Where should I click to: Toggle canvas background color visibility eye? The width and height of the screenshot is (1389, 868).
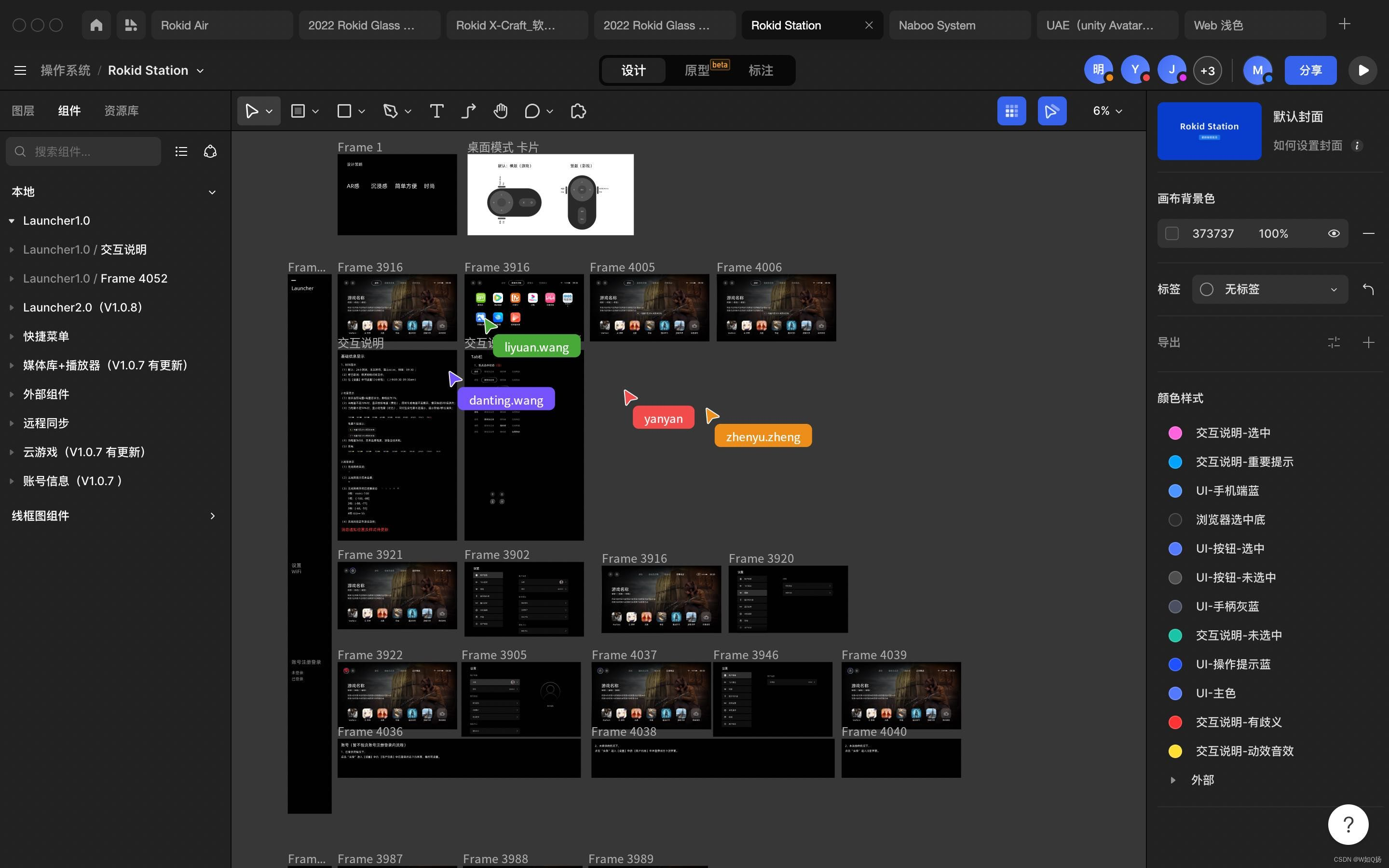pos(1334,234)
